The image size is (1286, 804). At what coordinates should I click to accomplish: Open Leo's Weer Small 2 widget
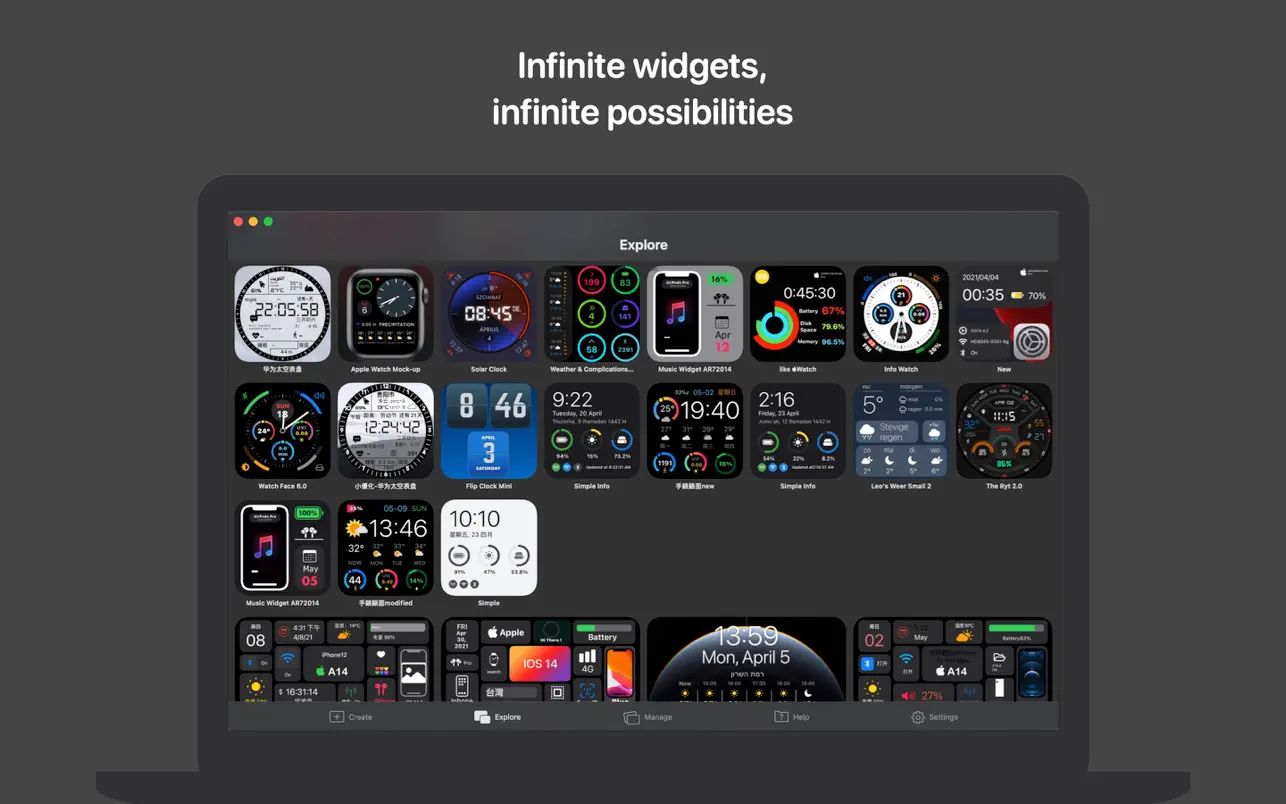(900, 430)
